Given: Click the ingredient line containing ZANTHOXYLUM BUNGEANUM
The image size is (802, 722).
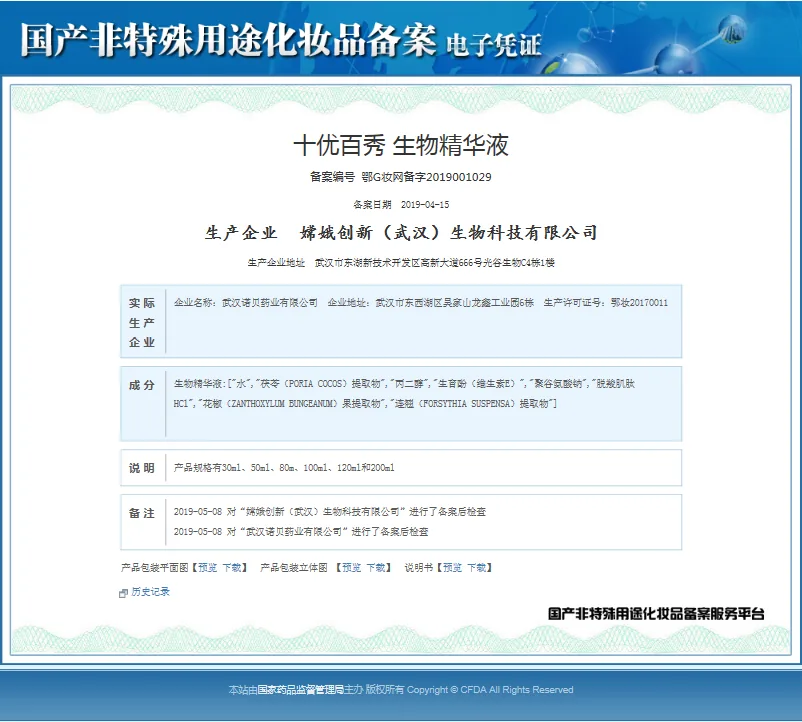Looking at the screenshot, I should click(365, 403).
